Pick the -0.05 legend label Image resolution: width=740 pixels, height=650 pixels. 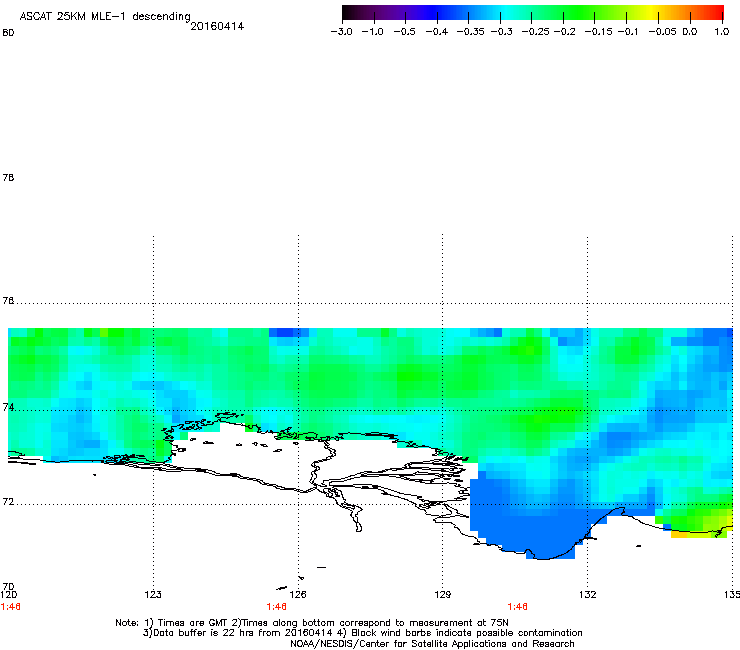point(662,32)
